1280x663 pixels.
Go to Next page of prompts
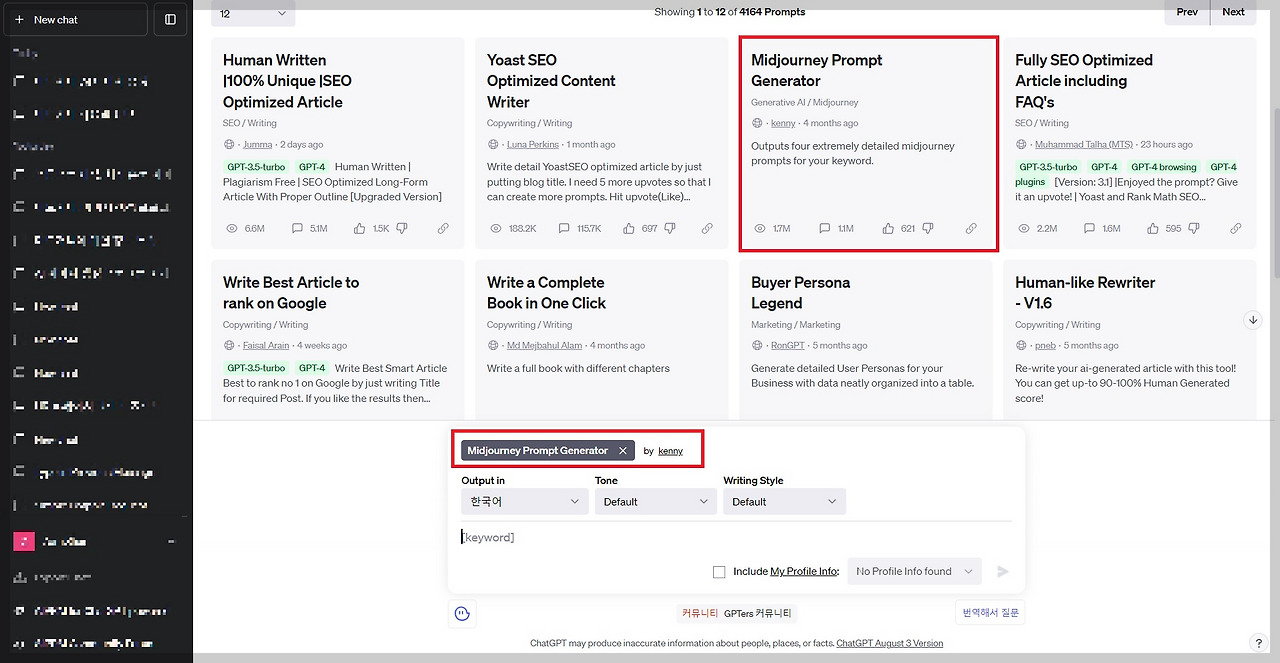coord(1233,12)
